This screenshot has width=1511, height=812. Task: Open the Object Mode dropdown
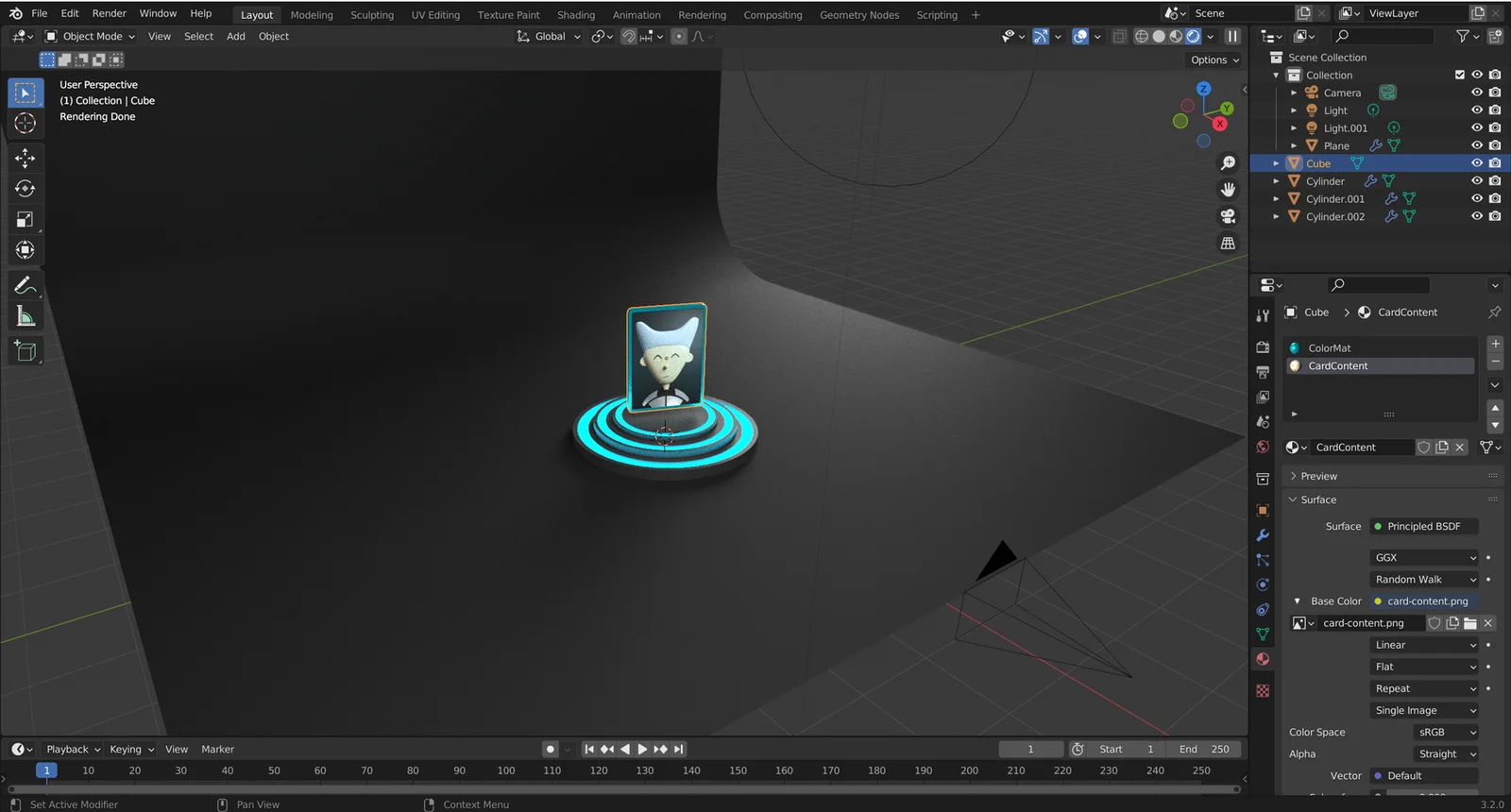pos(90,36)
